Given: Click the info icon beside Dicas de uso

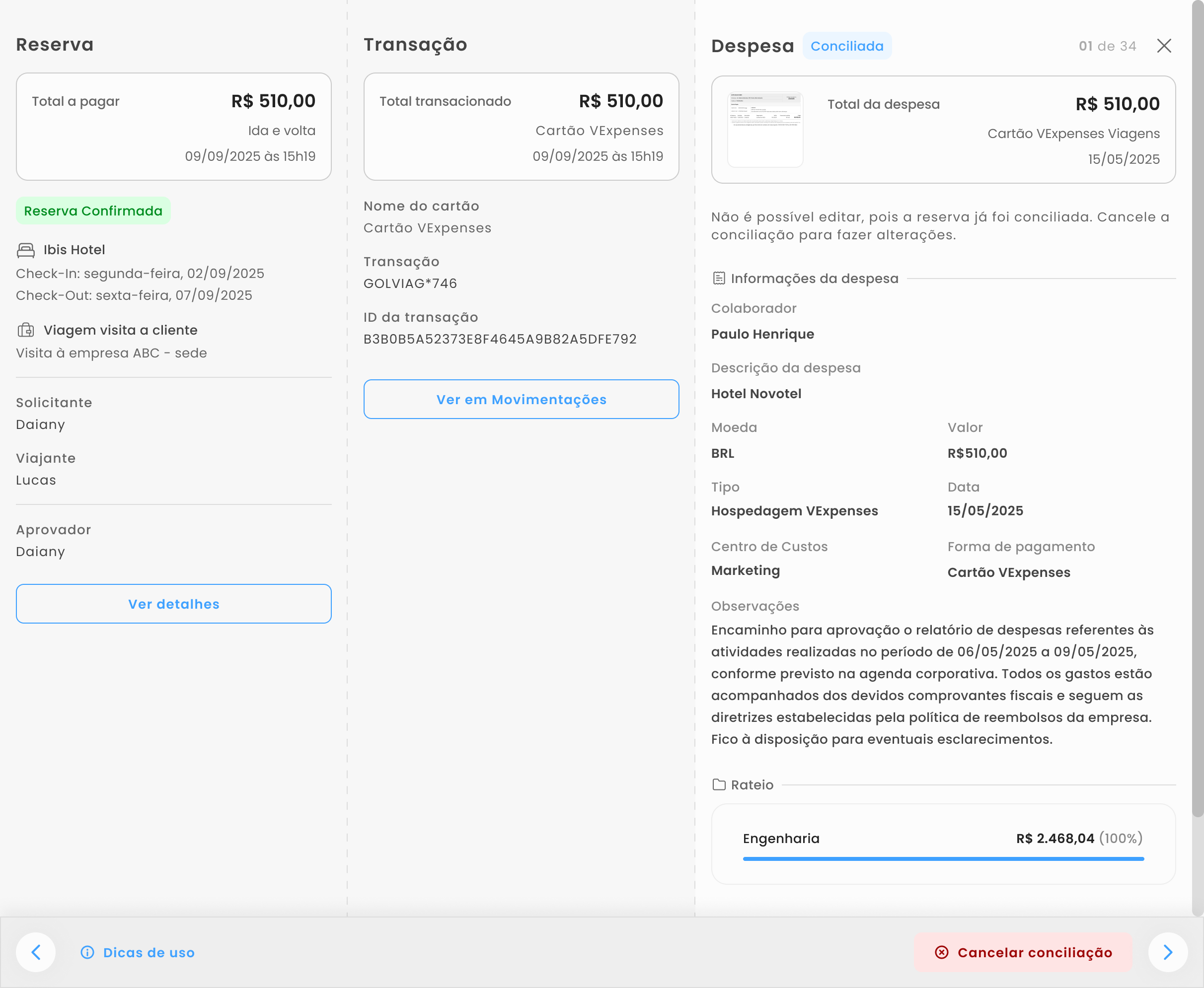Looking at the screenshot, I should tap(87, 953).
